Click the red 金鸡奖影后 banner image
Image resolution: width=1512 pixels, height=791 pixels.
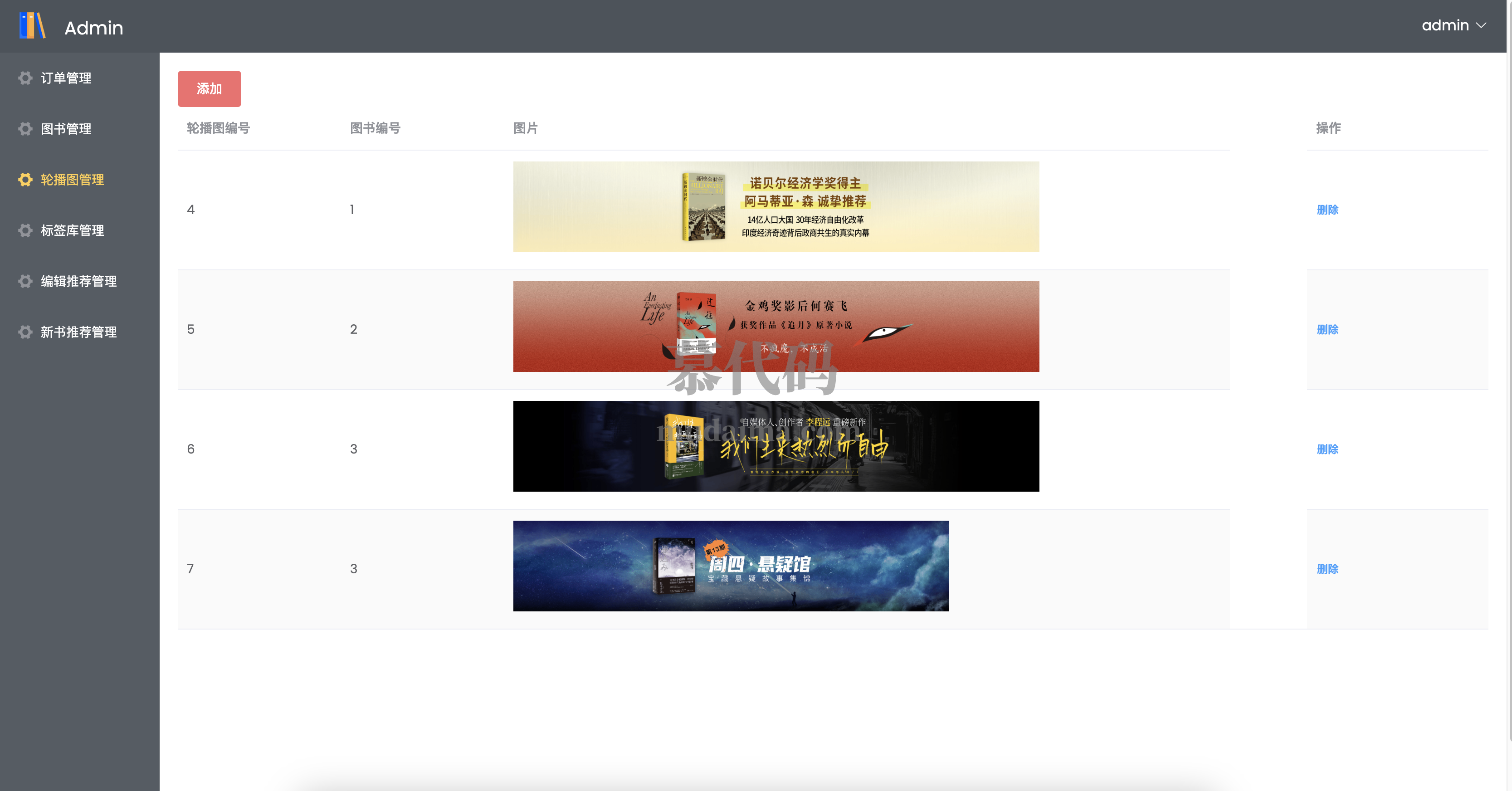[776, 327]
